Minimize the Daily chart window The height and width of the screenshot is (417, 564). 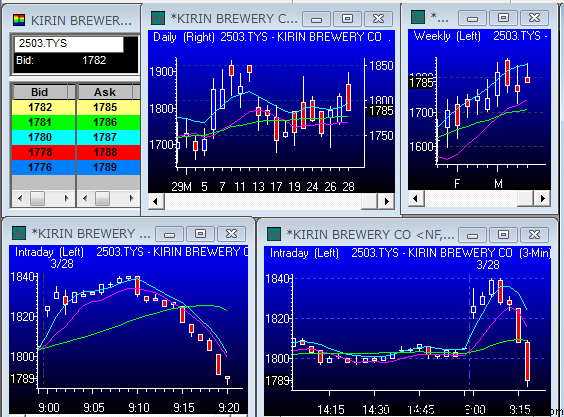pos(316,18)
